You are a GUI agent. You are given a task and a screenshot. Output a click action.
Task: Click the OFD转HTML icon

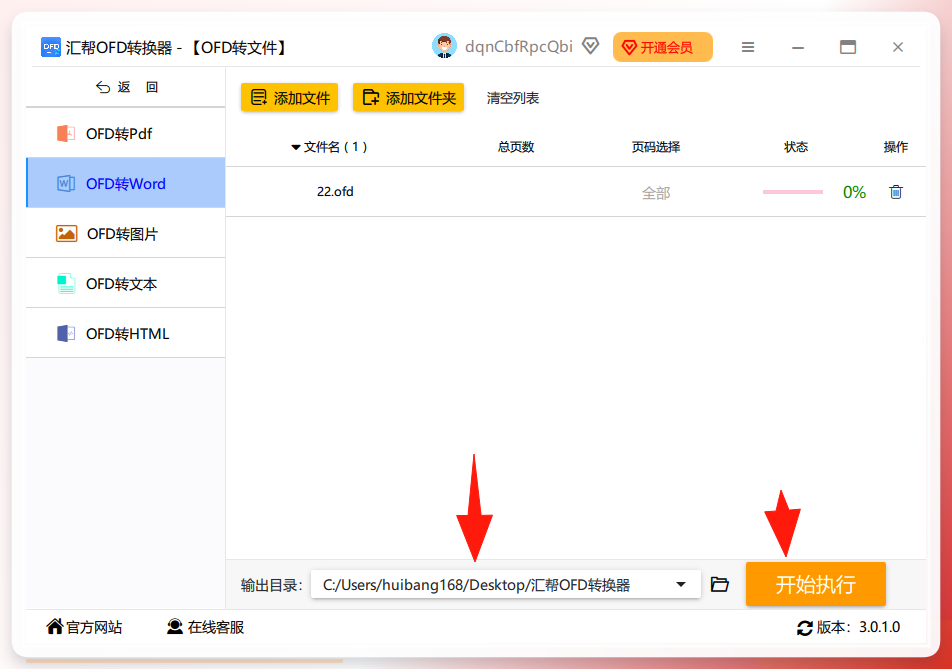coord(66,333)
